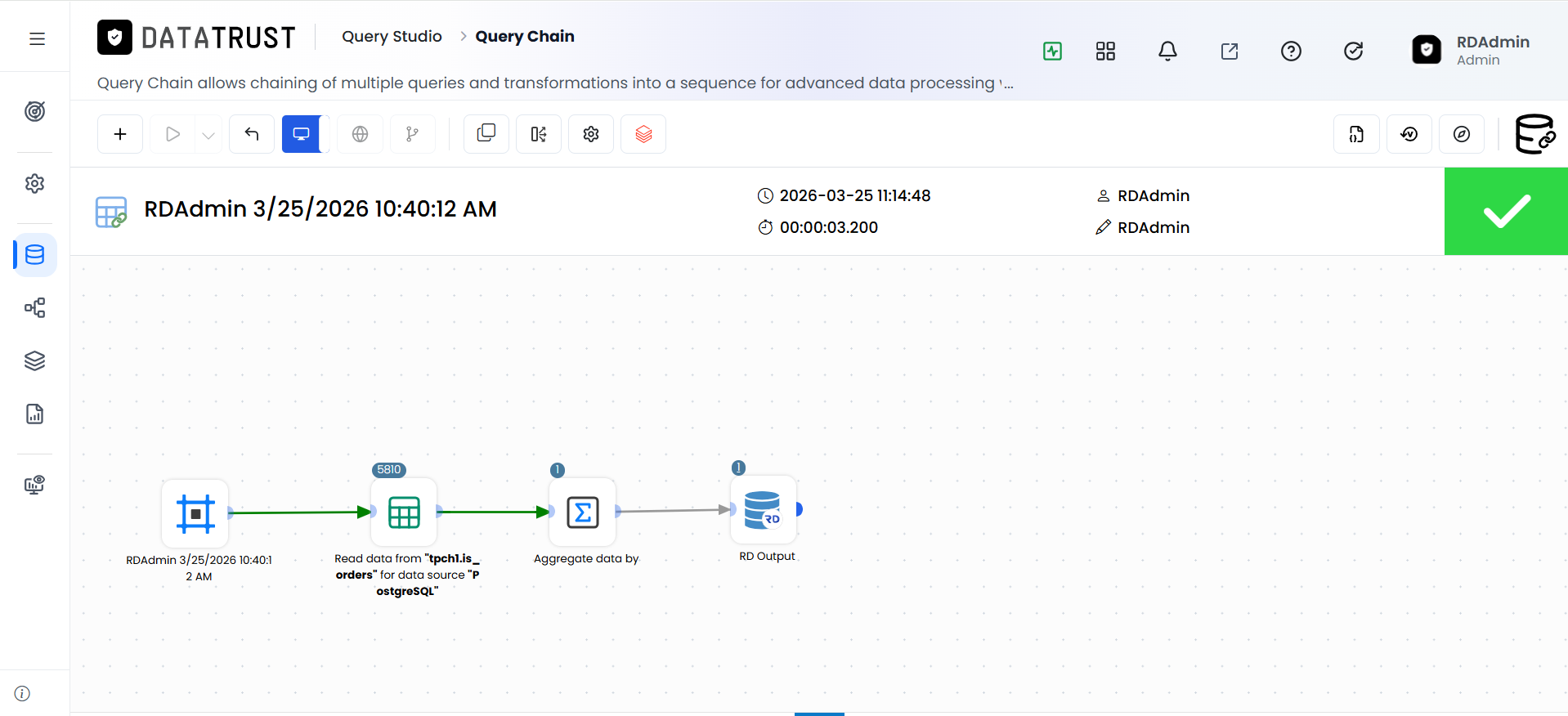
Task: Open the RDAdmin user profile menu
Action: click(x=1471, y=50)
